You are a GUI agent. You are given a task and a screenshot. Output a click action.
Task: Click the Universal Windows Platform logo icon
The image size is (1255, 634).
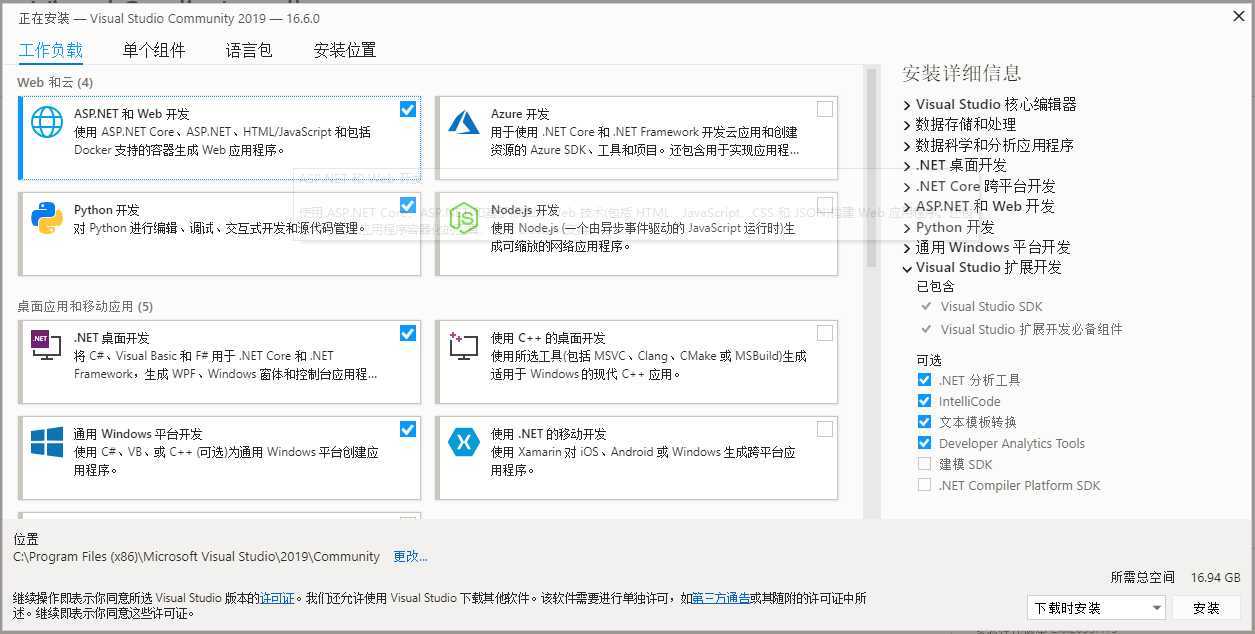47,442
